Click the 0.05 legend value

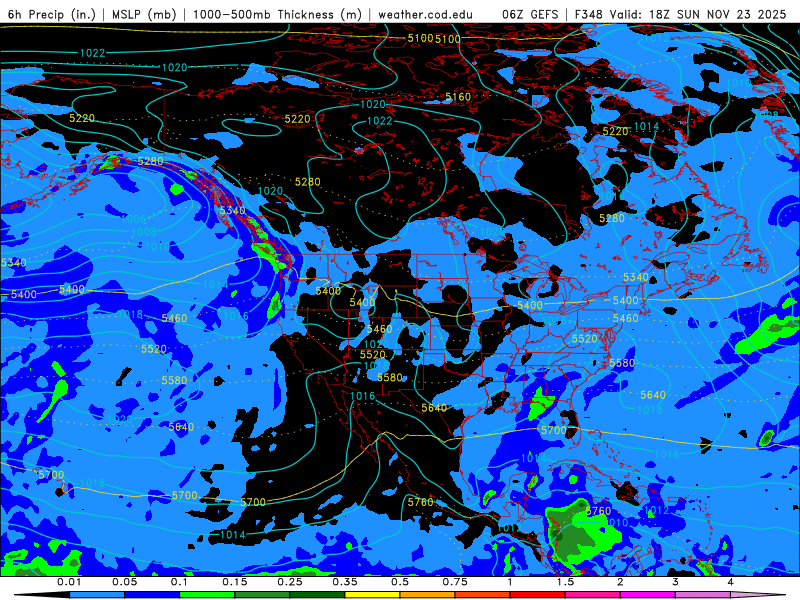coord(124,582)
